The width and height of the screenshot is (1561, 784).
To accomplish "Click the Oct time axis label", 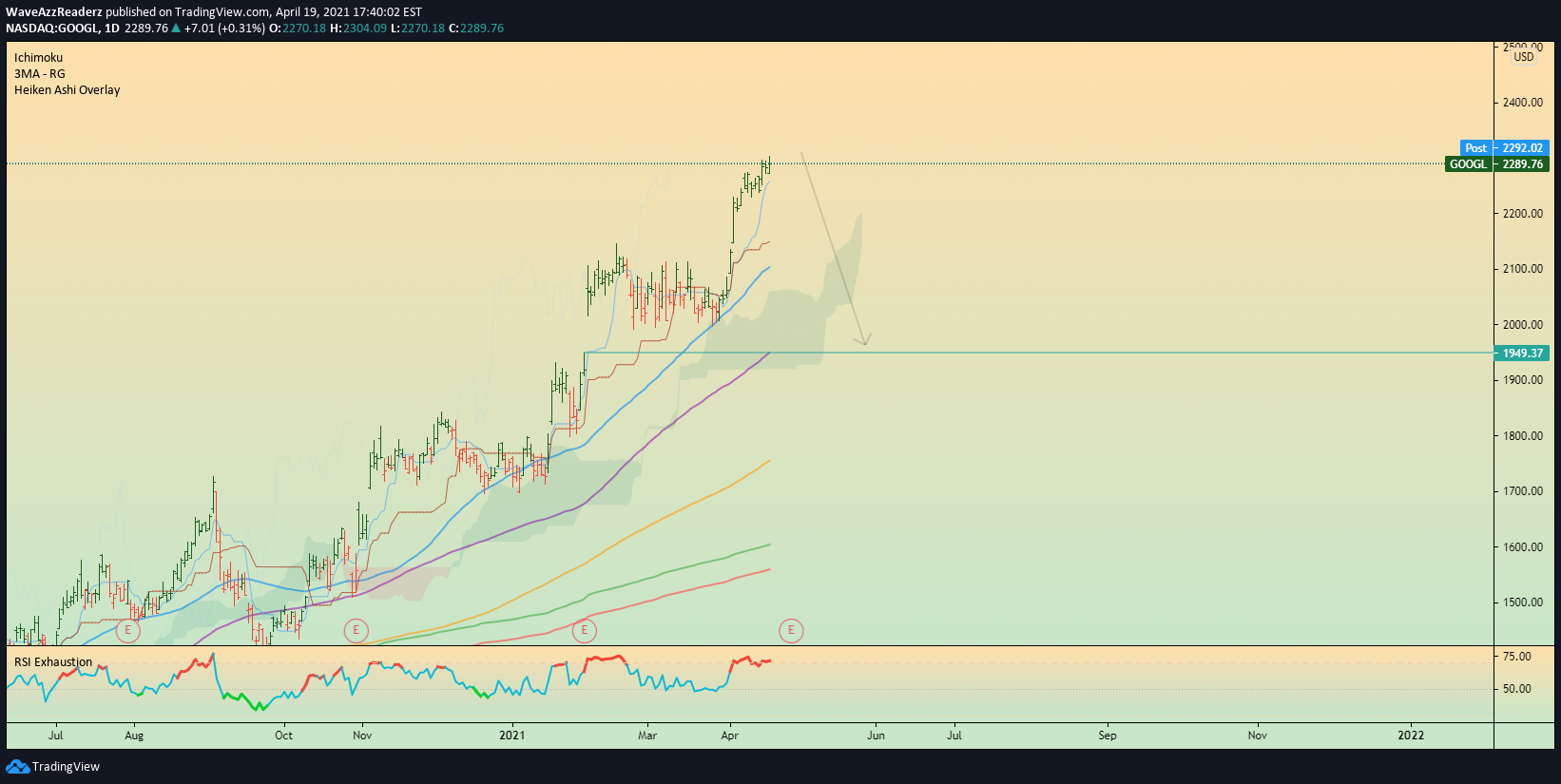I will (x=283, y=736).
